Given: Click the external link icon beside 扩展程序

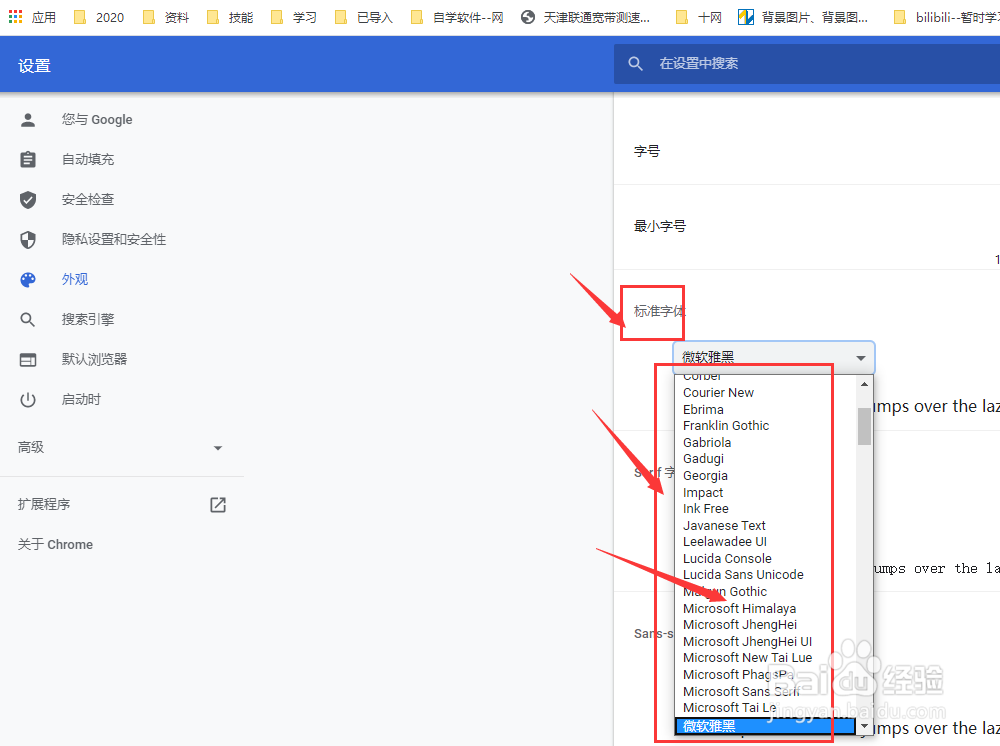Looking at the screenshot, I should [217, 504].
